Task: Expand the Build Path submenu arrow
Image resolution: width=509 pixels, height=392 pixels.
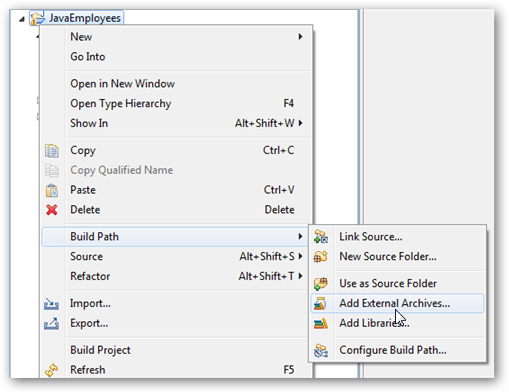Action: 300,236
